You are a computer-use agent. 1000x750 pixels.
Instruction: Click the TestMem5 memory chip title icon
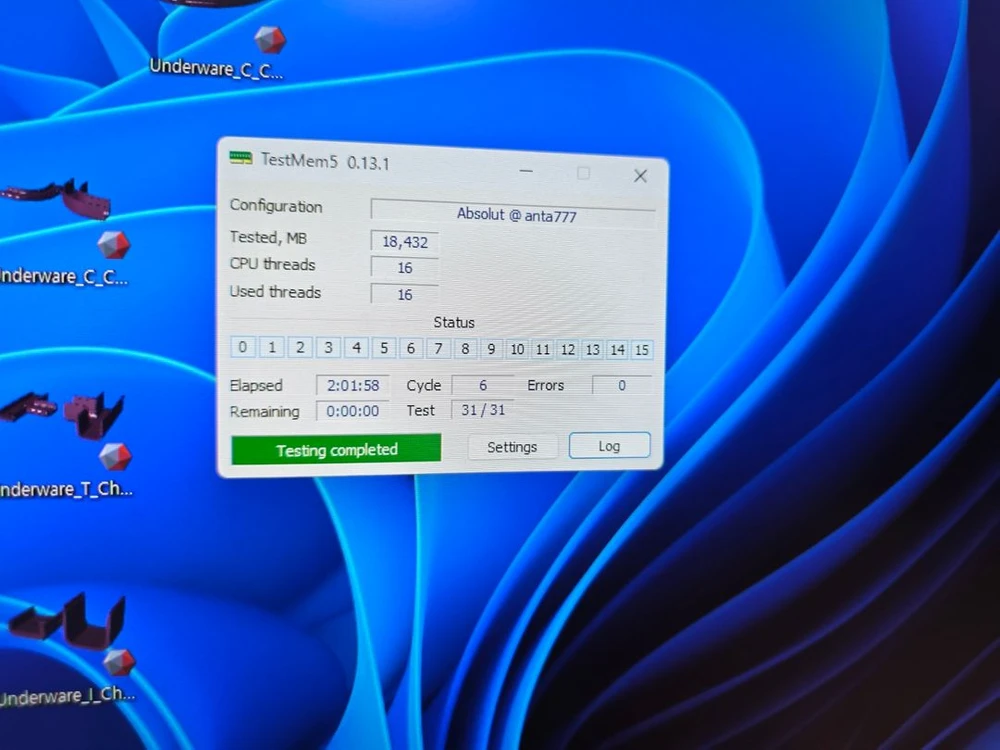[241, 157]
